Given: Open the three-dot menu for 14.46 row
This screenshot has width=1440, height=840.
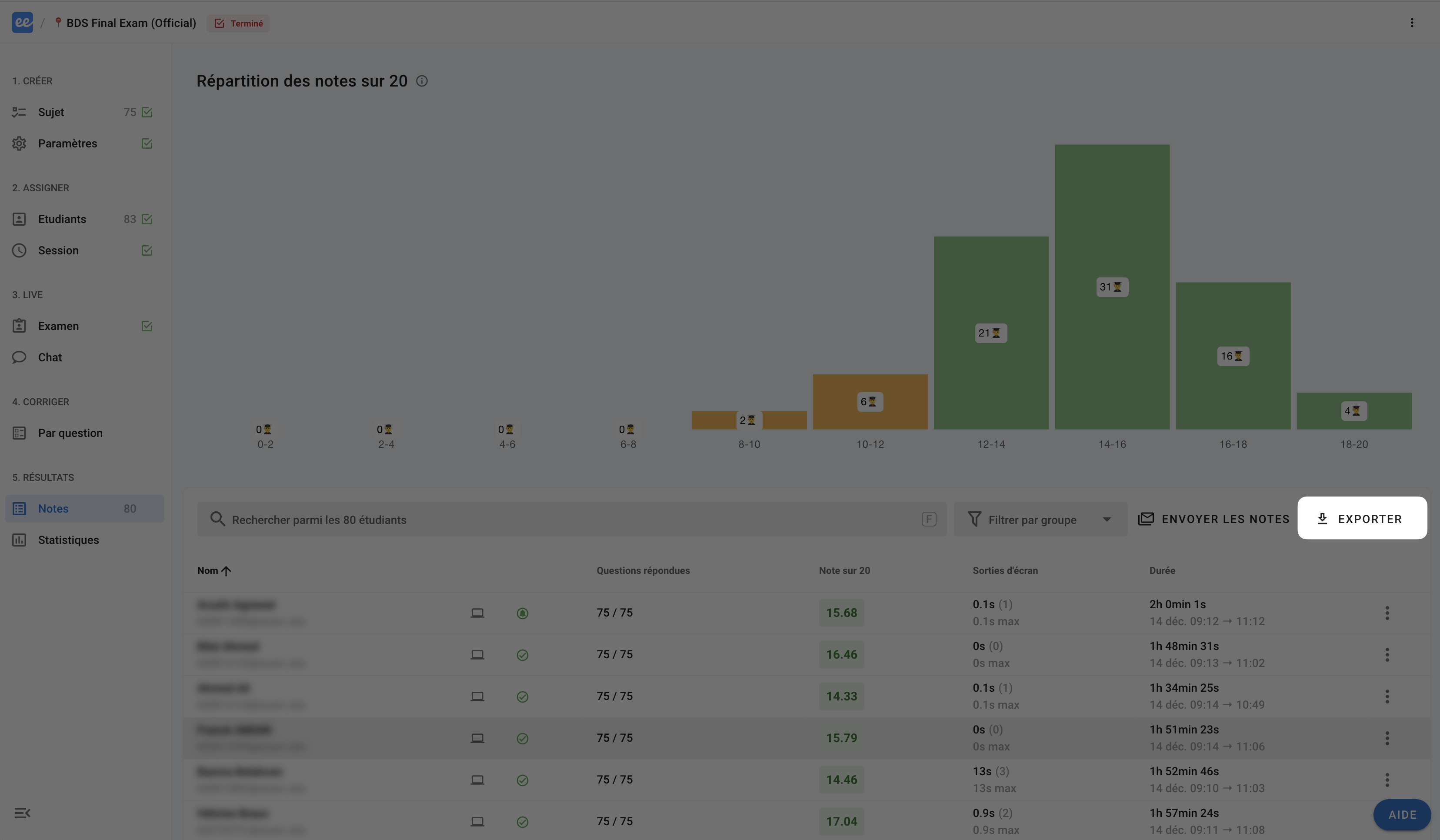Looking at the screenshot, I should coord(1387,780).
